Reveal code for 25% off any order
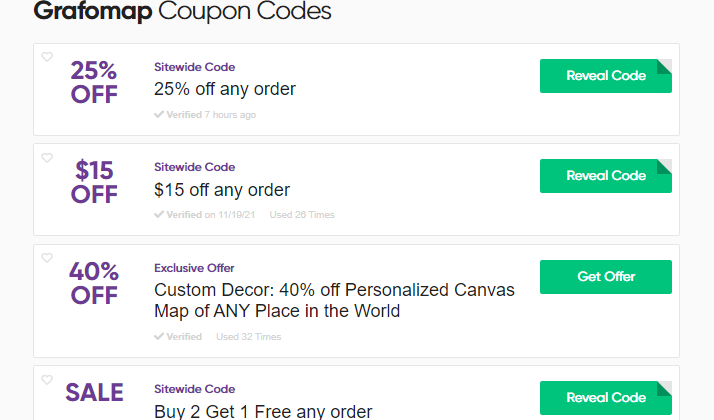This screenshot has width=714, height=420. coord(606,76)
